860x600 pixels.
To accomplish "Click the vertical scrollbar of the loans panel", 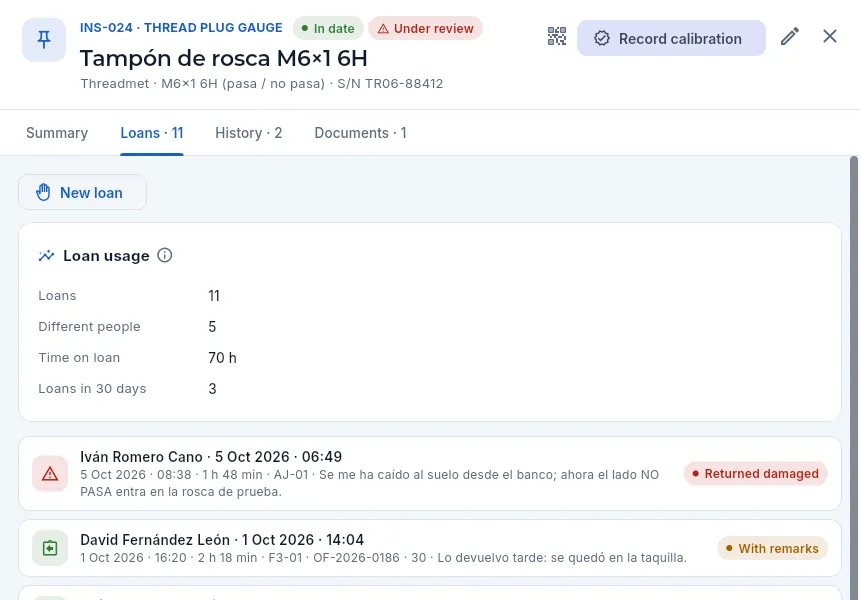I will 853,378.
